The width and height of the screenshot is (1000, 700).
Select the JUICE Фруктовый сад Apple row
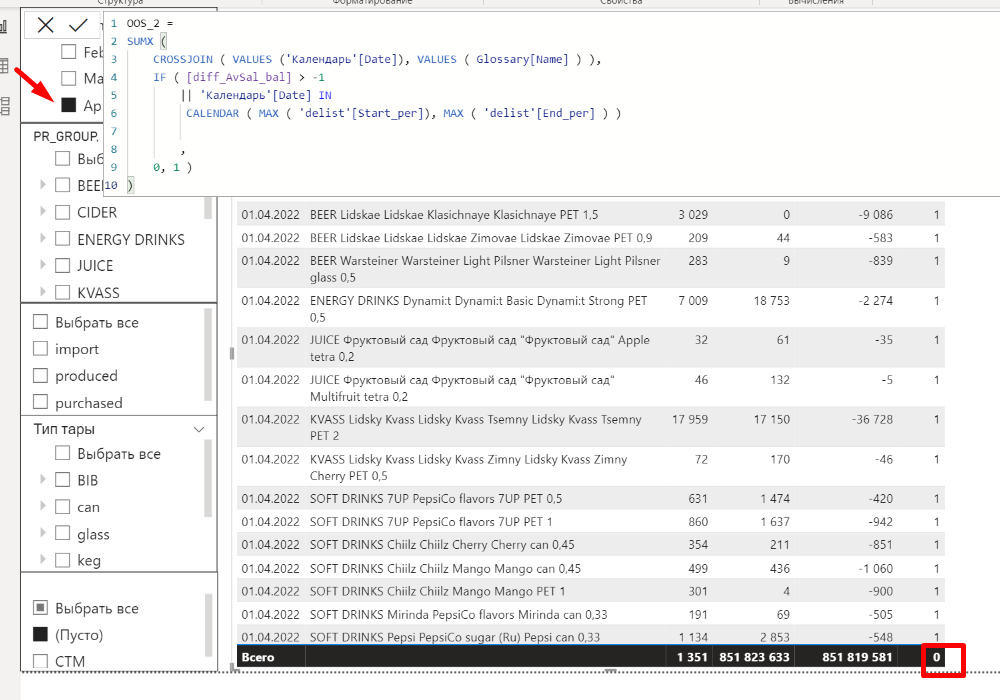(591, 348)
